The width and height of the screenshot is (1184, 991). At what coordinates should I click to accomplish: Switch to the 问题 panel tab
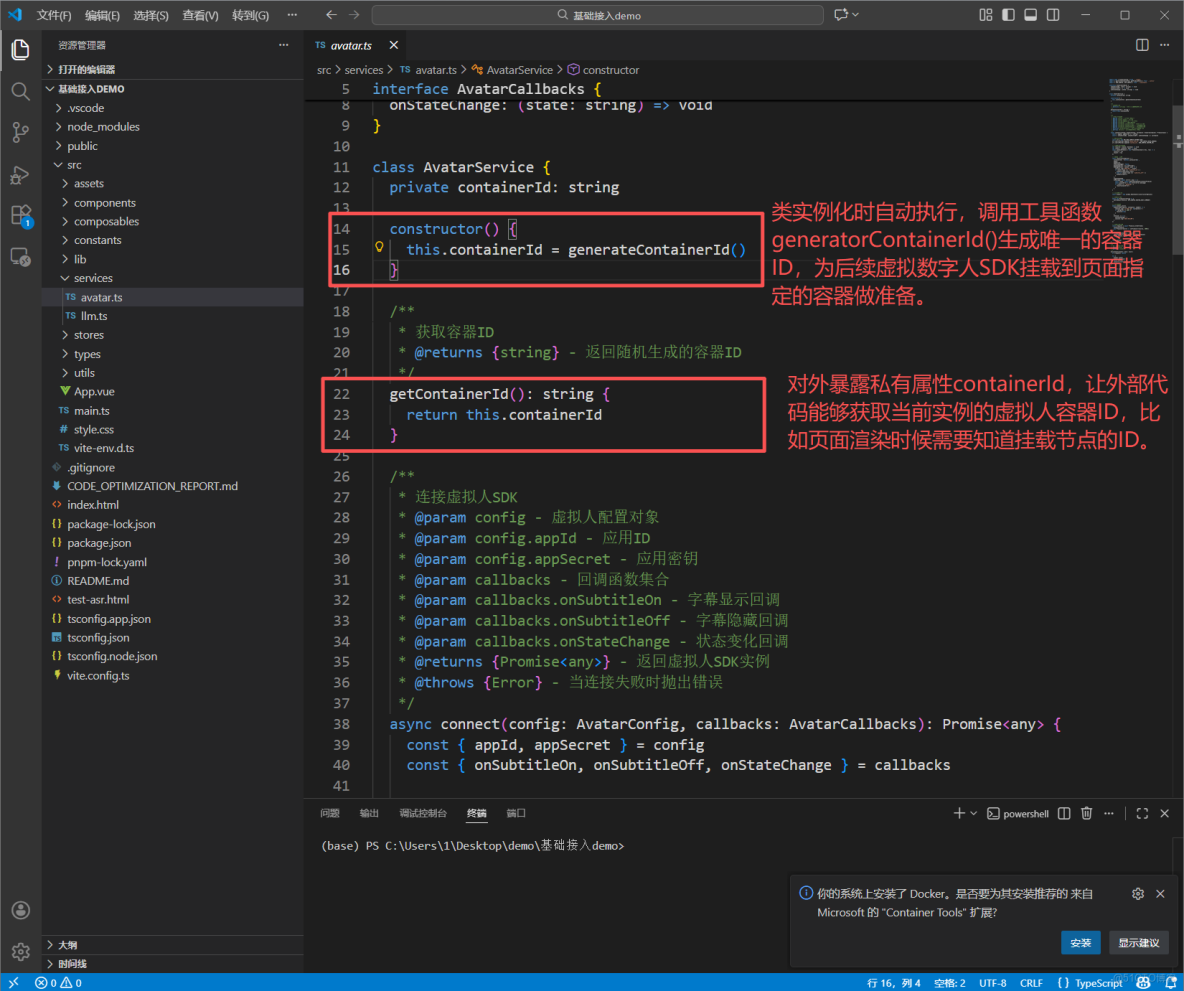coord(330,814)
